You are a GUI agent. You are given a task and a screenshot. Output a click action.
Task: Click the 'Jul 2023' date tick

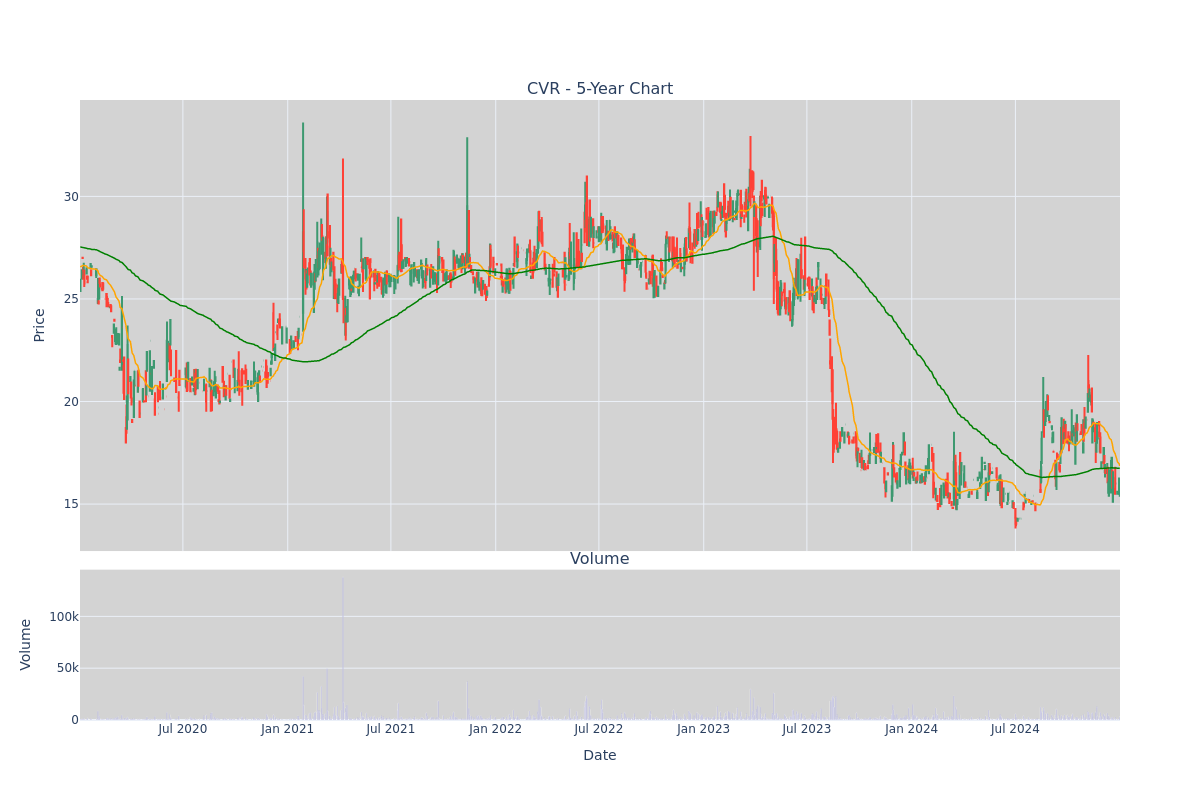point(807,729)
